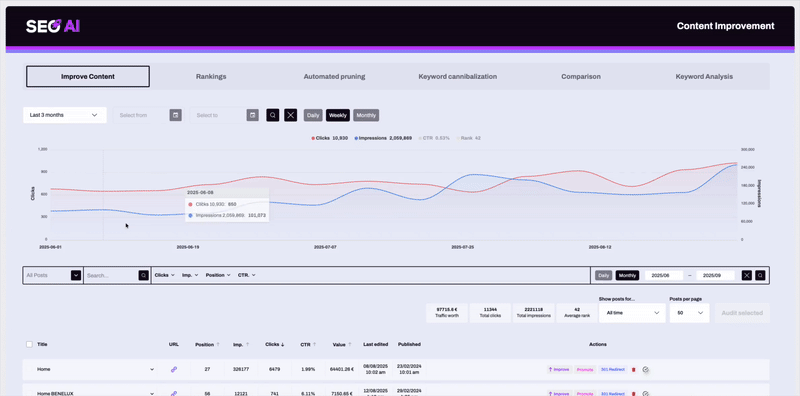Viewport: 800px width, 396px height.
Task: Clear the 2025/06–2025/09 range with X
Action: pyautogui.click(x=747, y=276)
